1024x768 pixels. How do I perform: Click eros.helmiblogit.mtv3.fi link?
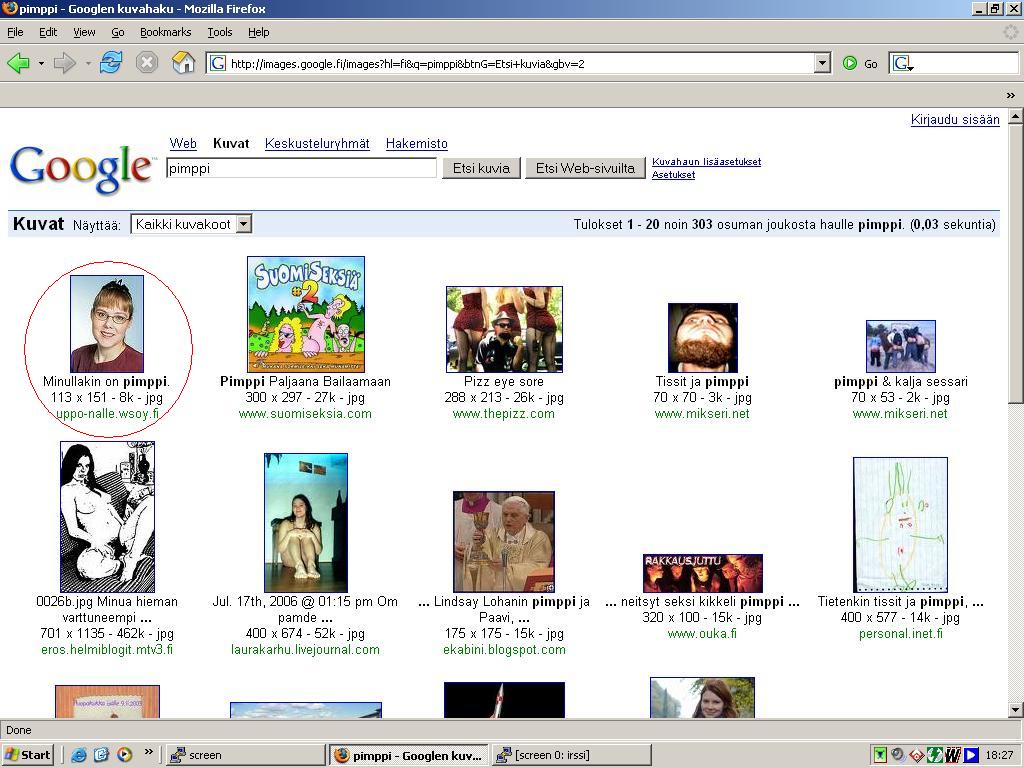[x=107, y=650]
